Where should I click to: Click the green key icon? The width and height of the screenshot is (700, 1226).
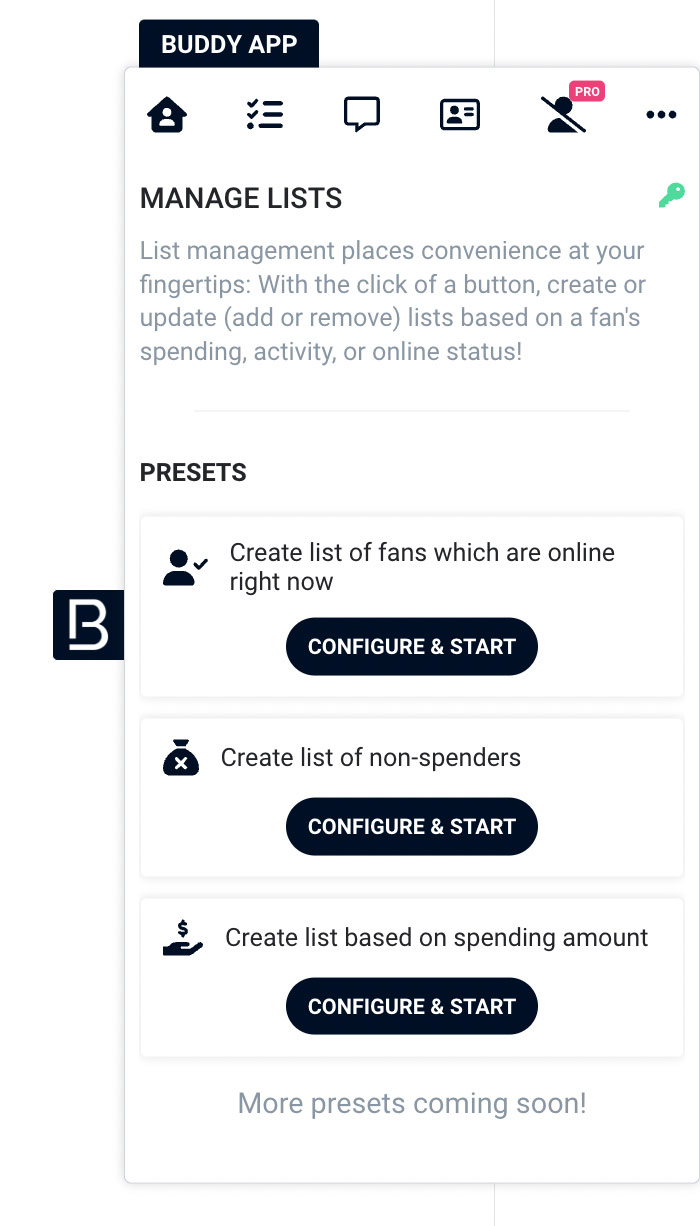671,195
